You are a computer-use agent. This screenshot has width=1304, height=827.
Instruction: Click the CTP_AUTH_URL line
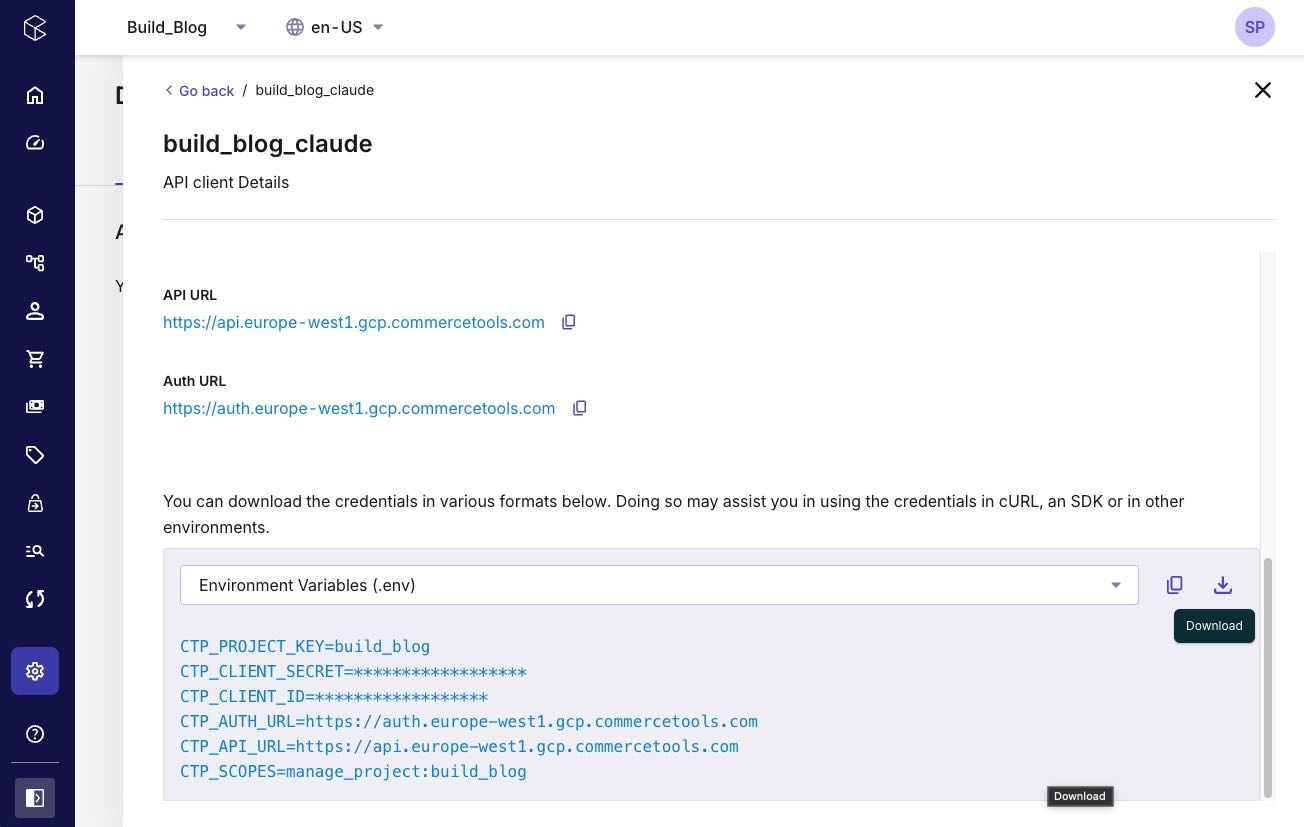[x=469, y=721]
